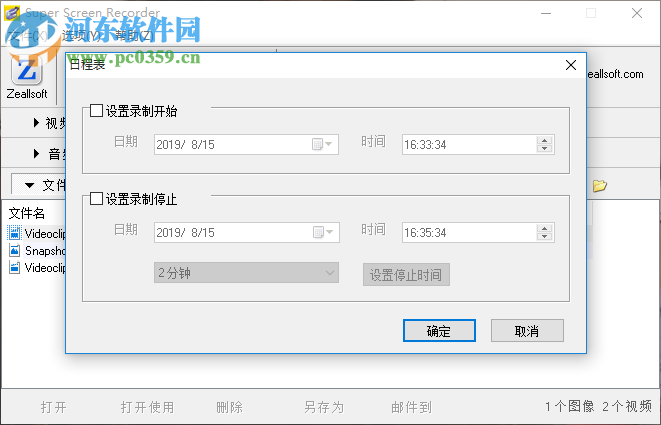Enable 设置录制开始 checkbox
661x425 pixels.
[x=96, y=111]
